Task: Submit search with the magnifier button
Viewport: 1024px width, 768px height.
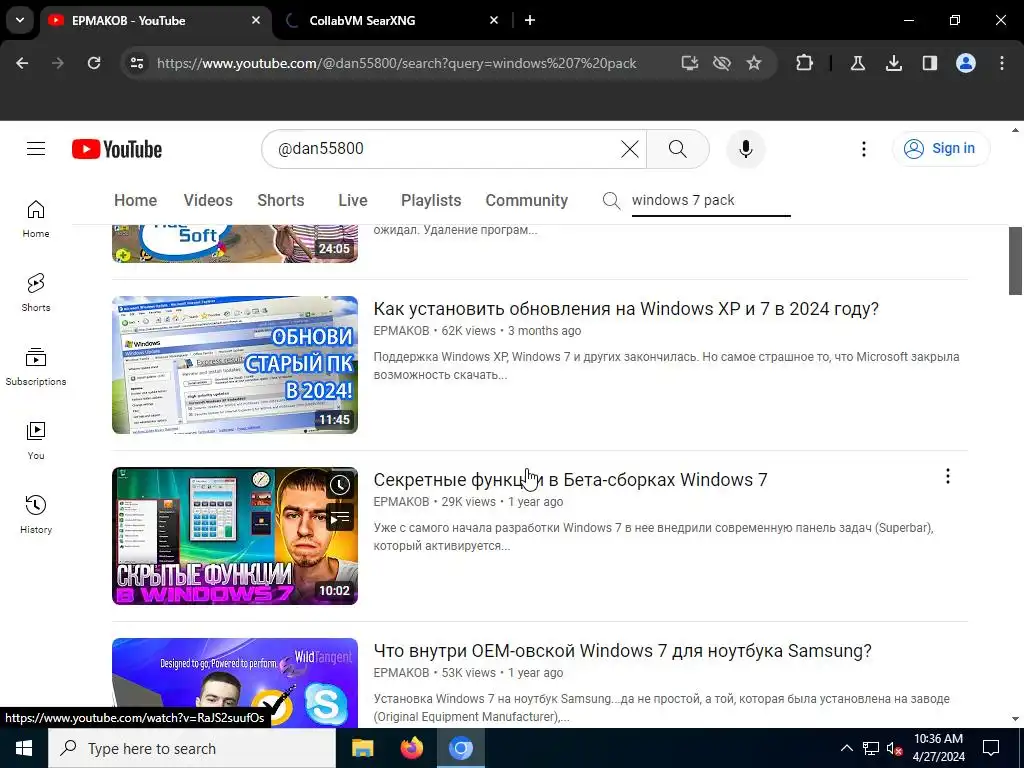Action: [678, 149]
